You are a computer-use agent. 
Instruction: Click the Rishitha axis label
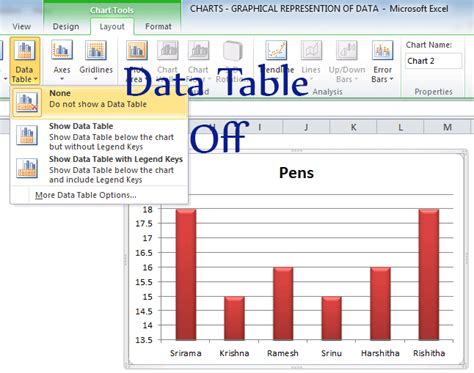(x=429, y=353)
